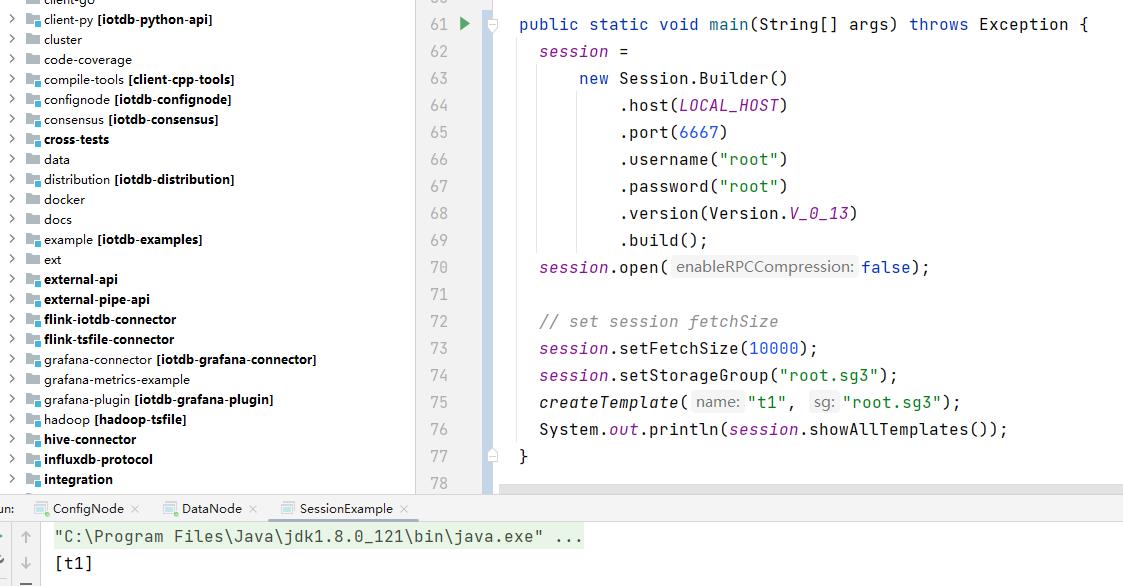Image resolution: width=1123 pixels, height=586 pixels.
Task: Expand the external-api folder node
Action: tap(11, 279)
